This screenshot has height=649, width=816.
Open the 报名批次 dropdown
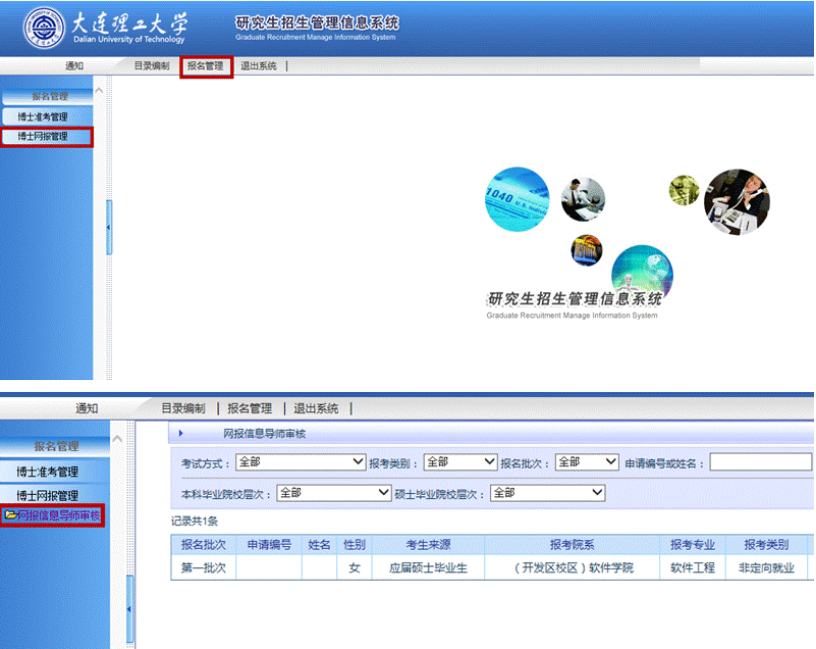(587, 462)
